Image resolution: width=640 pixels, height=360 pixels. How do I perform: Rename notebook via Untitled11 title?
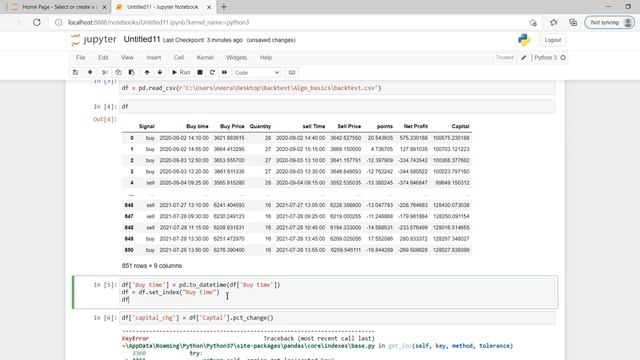[142, 40]
